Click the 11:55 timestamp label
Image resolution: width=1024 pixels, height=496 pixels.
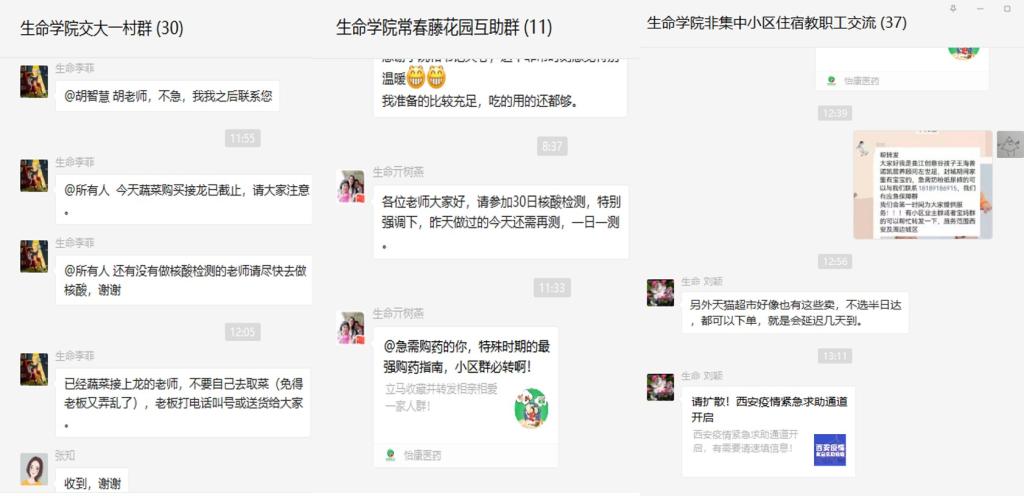click(243, 138)
